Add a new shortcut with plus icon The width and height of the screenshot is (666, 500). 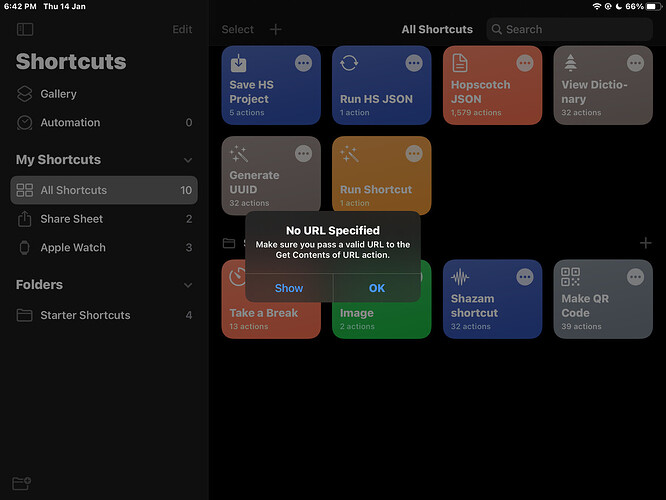276,30
